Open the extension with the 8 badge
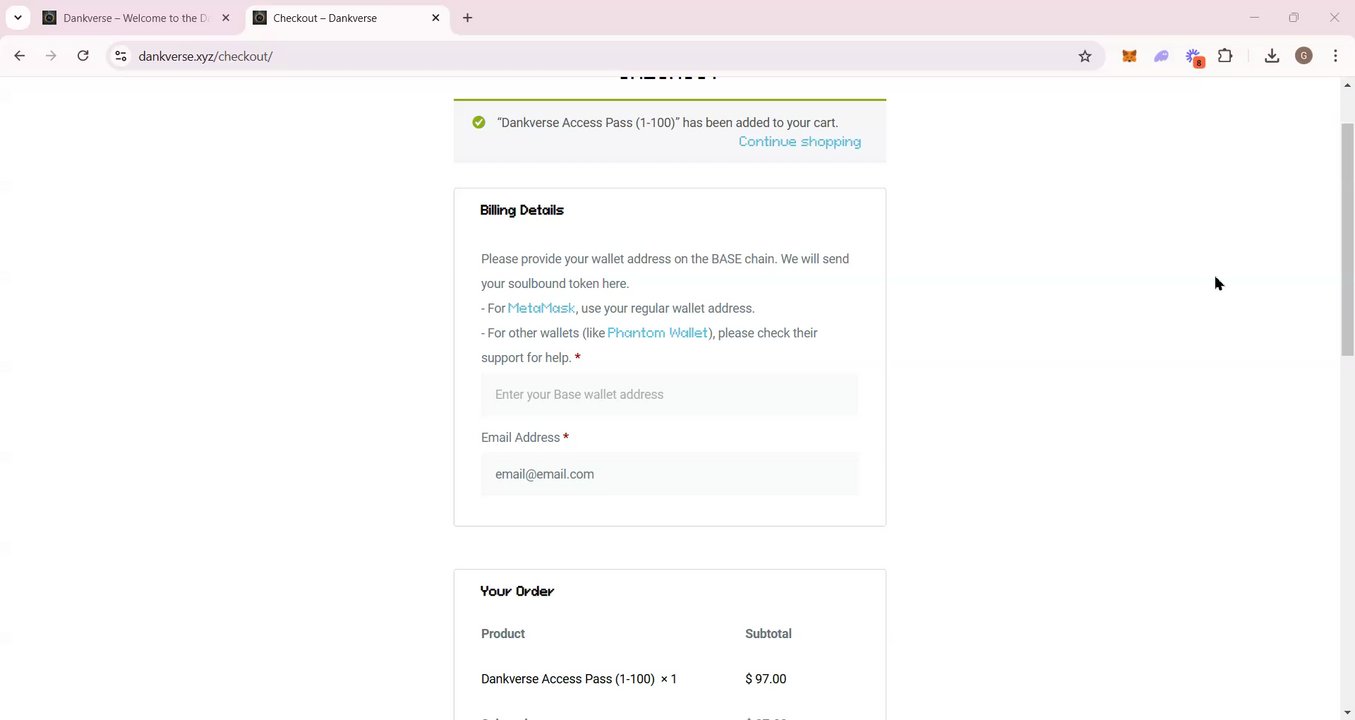 1194,57
